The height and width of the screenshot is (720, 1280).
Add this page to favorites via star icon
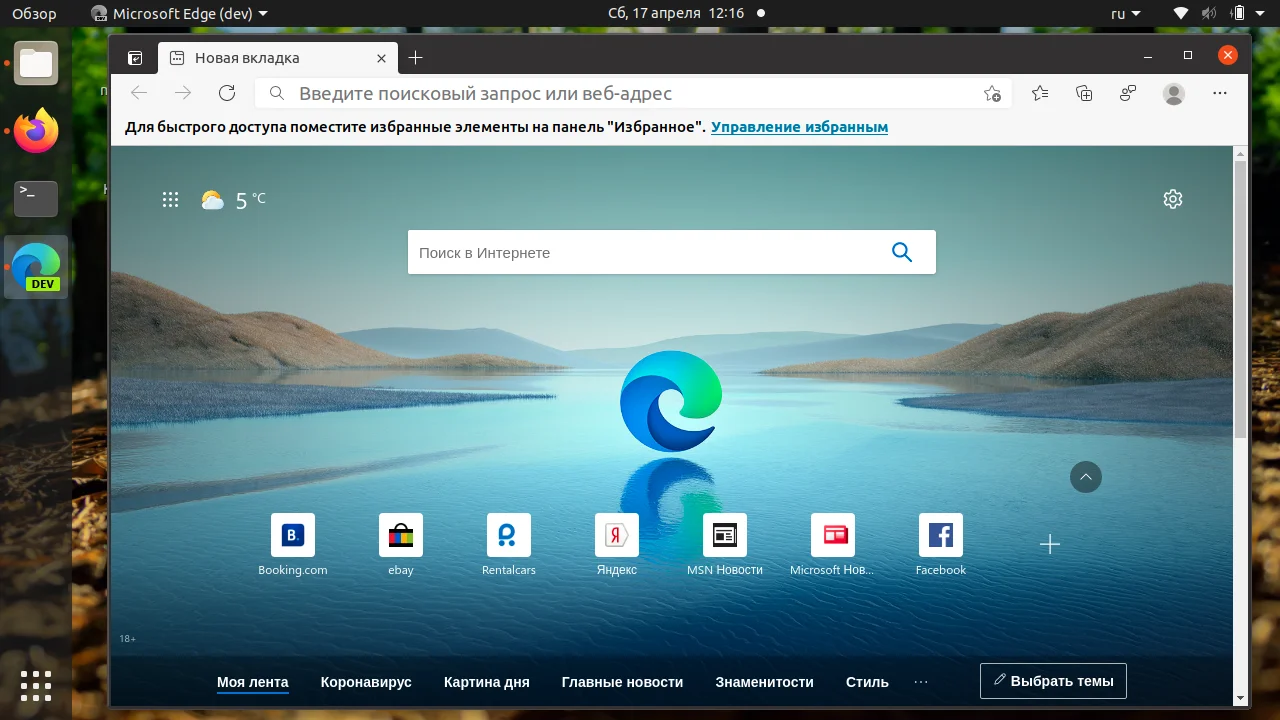coord(992,93)
